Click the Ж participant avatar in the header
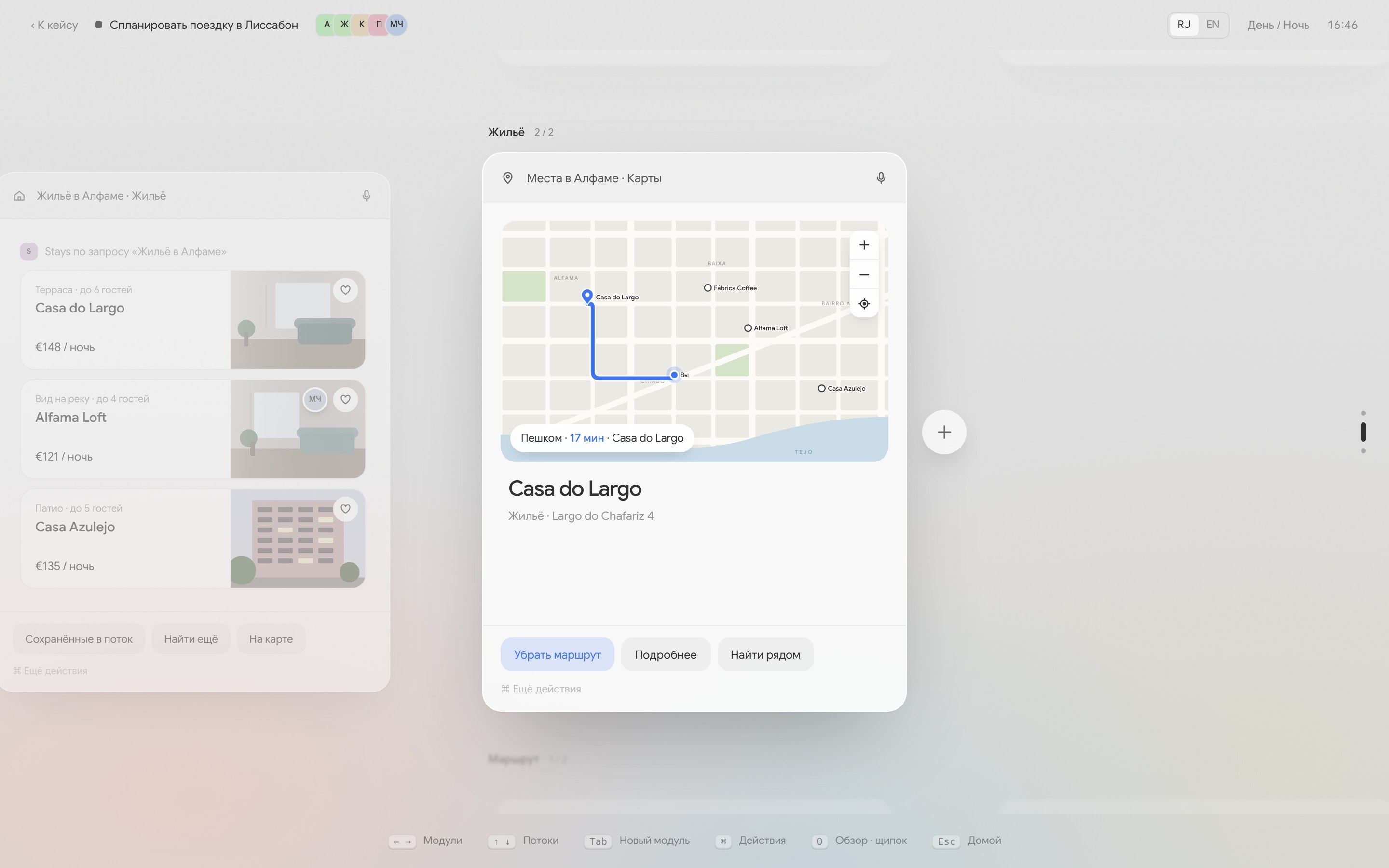The width and height of the screenshot is (1389, 868). [344, 25]
